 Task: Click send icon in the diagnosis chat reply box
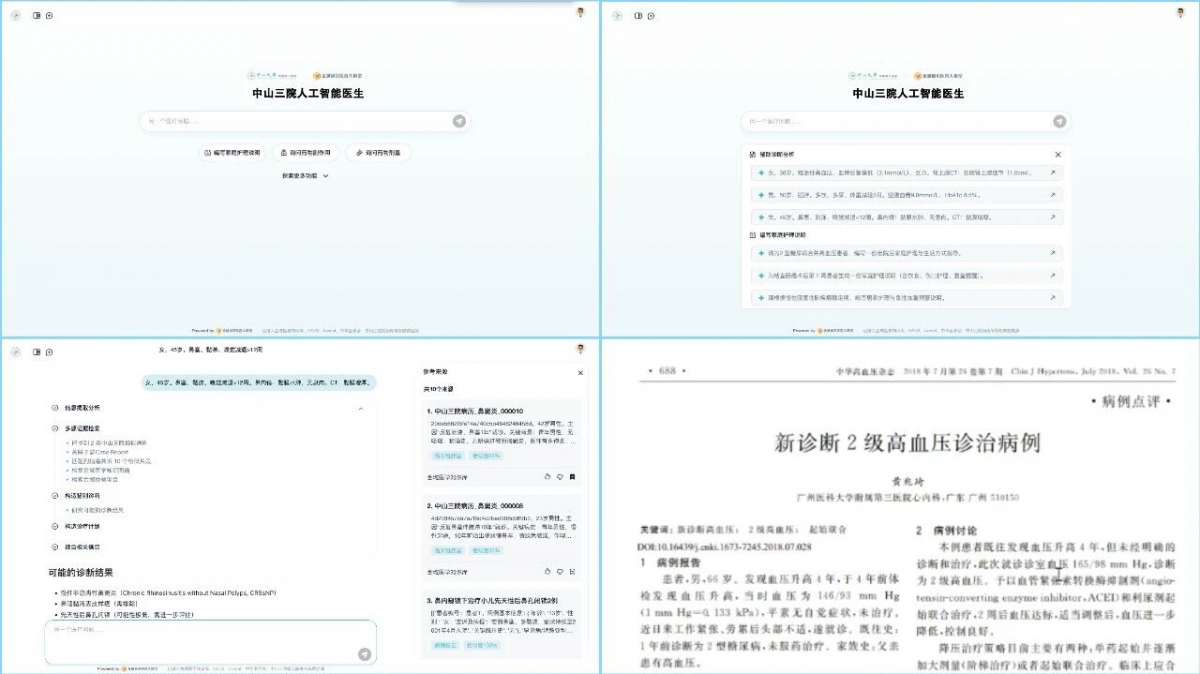coord(364,654)
